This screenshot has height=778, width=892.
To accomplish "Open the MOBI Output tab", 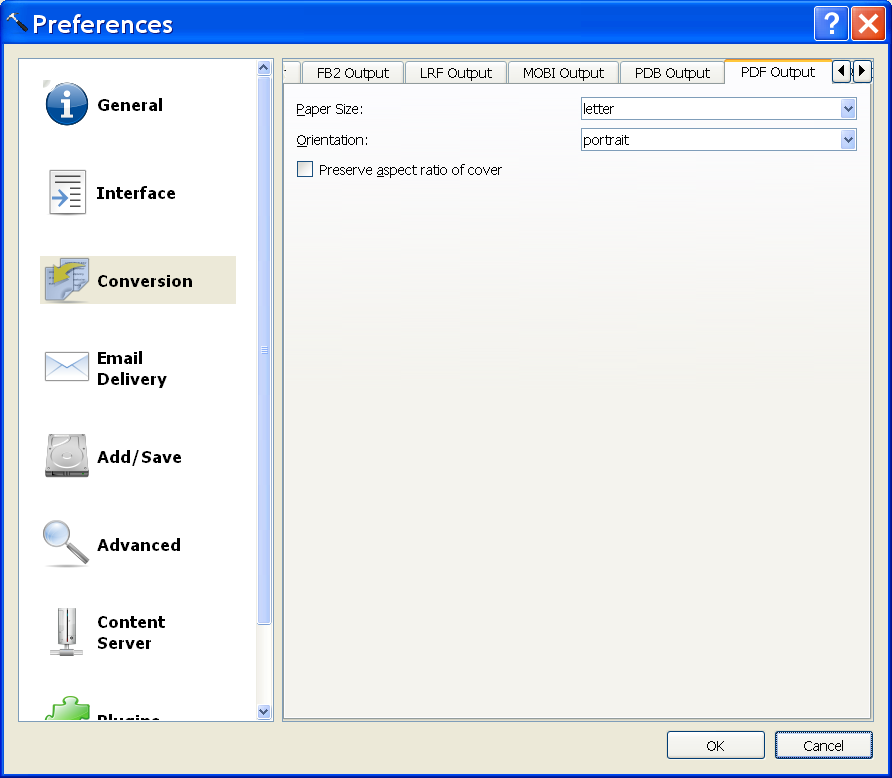I will [563, 73].
